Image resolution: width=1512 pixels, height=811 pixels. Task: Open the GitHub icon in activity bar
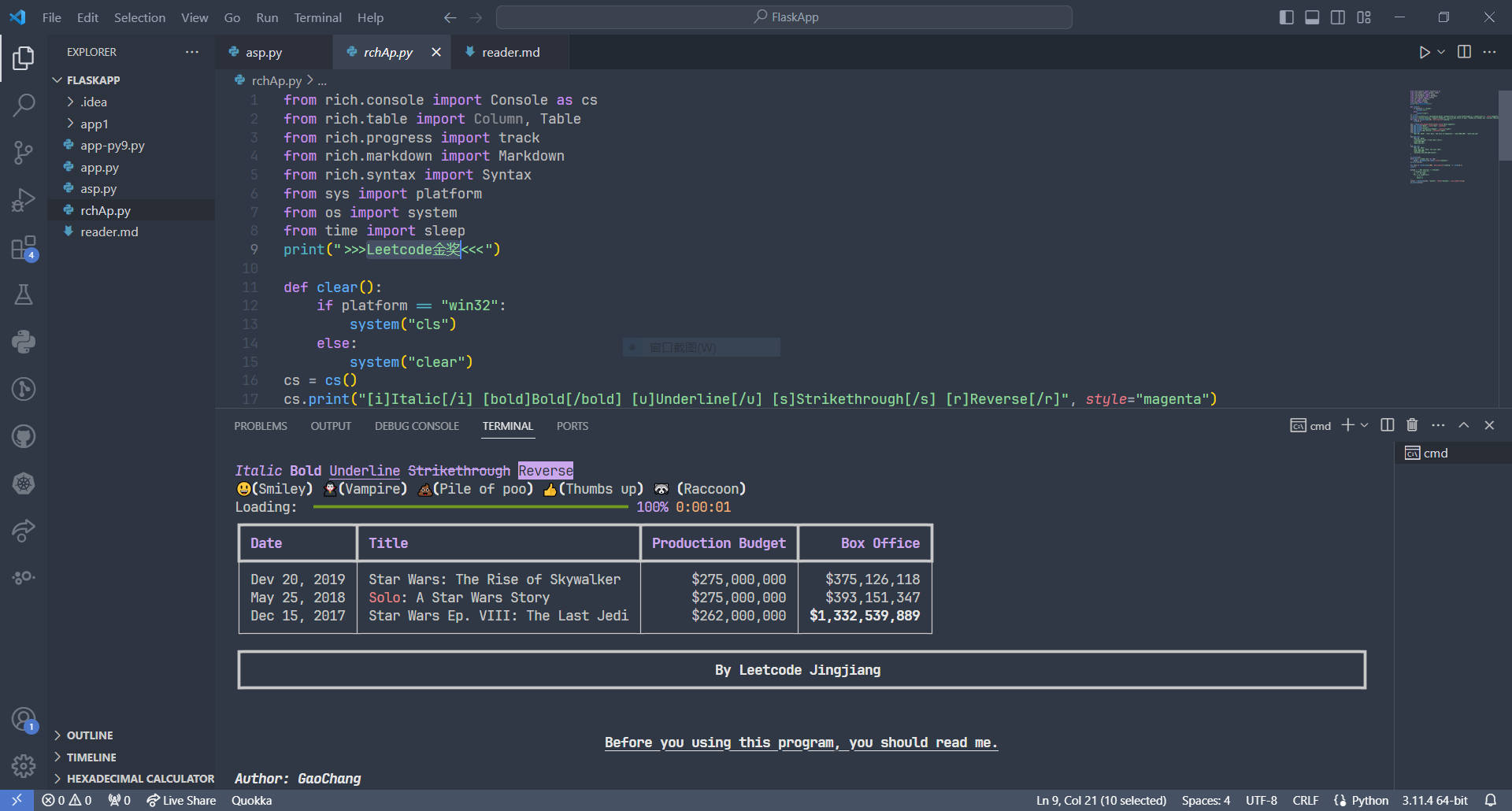tap(24, 436)
